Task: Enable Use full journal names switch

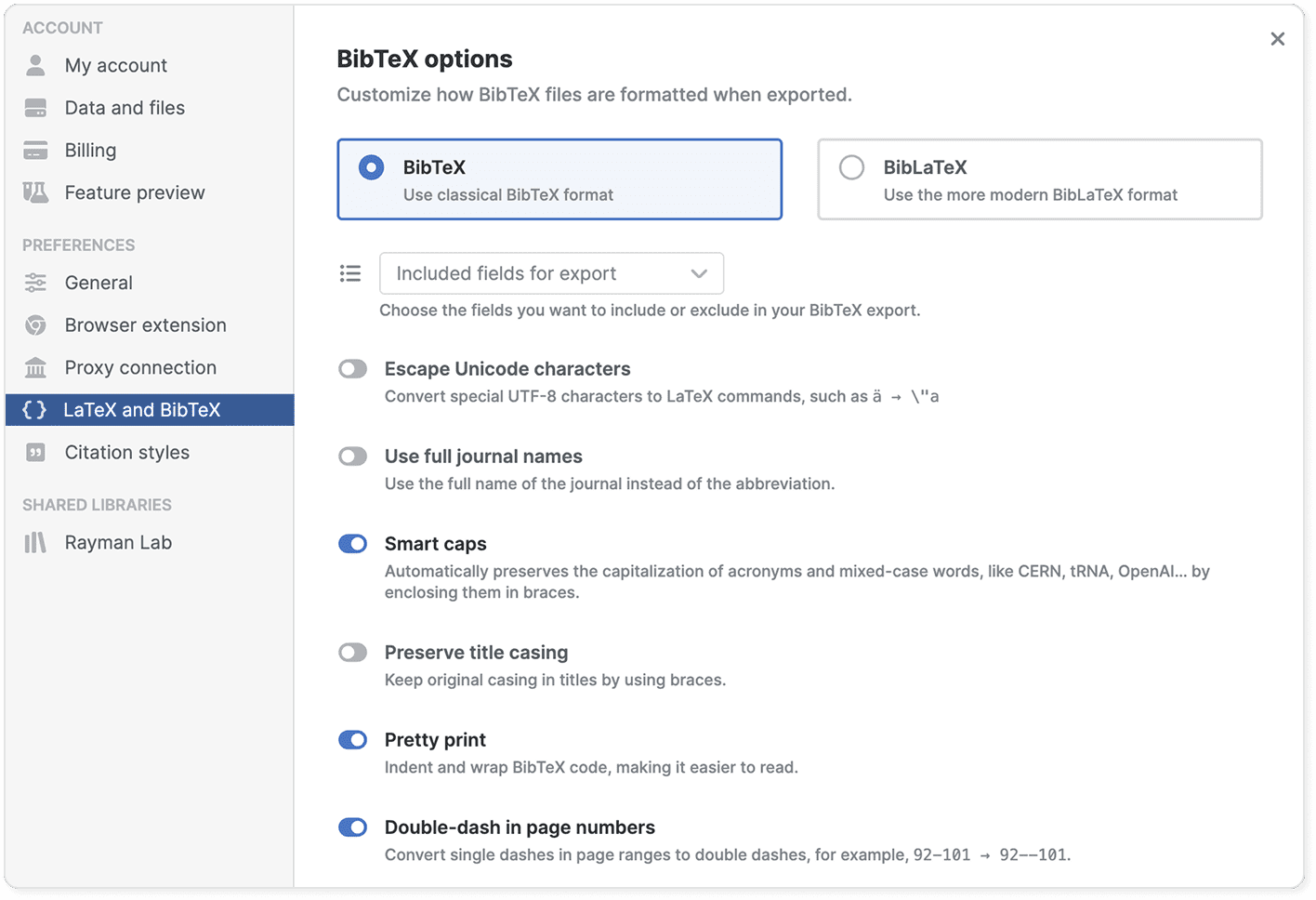Action: tap(352, 457)
